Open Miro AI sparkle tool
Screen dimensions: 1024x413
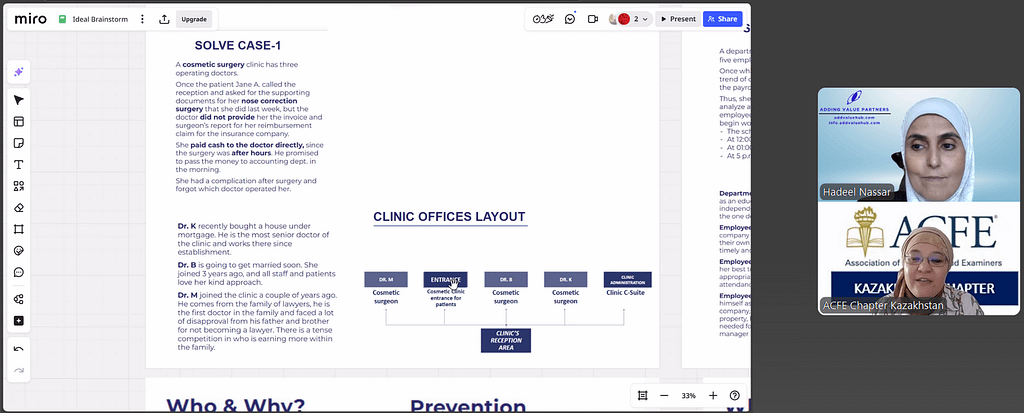click(x=19, y=72)
